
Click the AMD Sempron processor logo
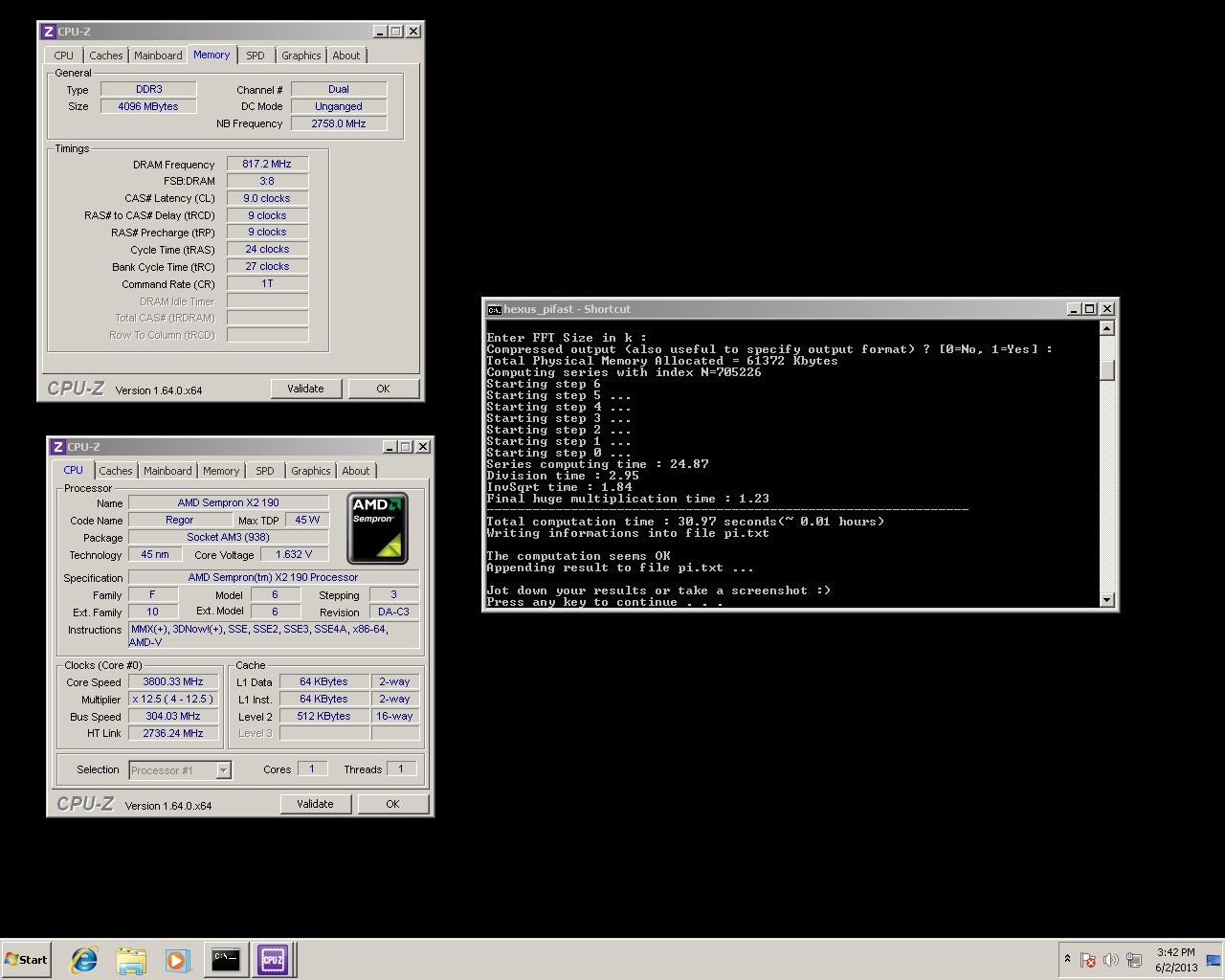[x=377, y=528]
